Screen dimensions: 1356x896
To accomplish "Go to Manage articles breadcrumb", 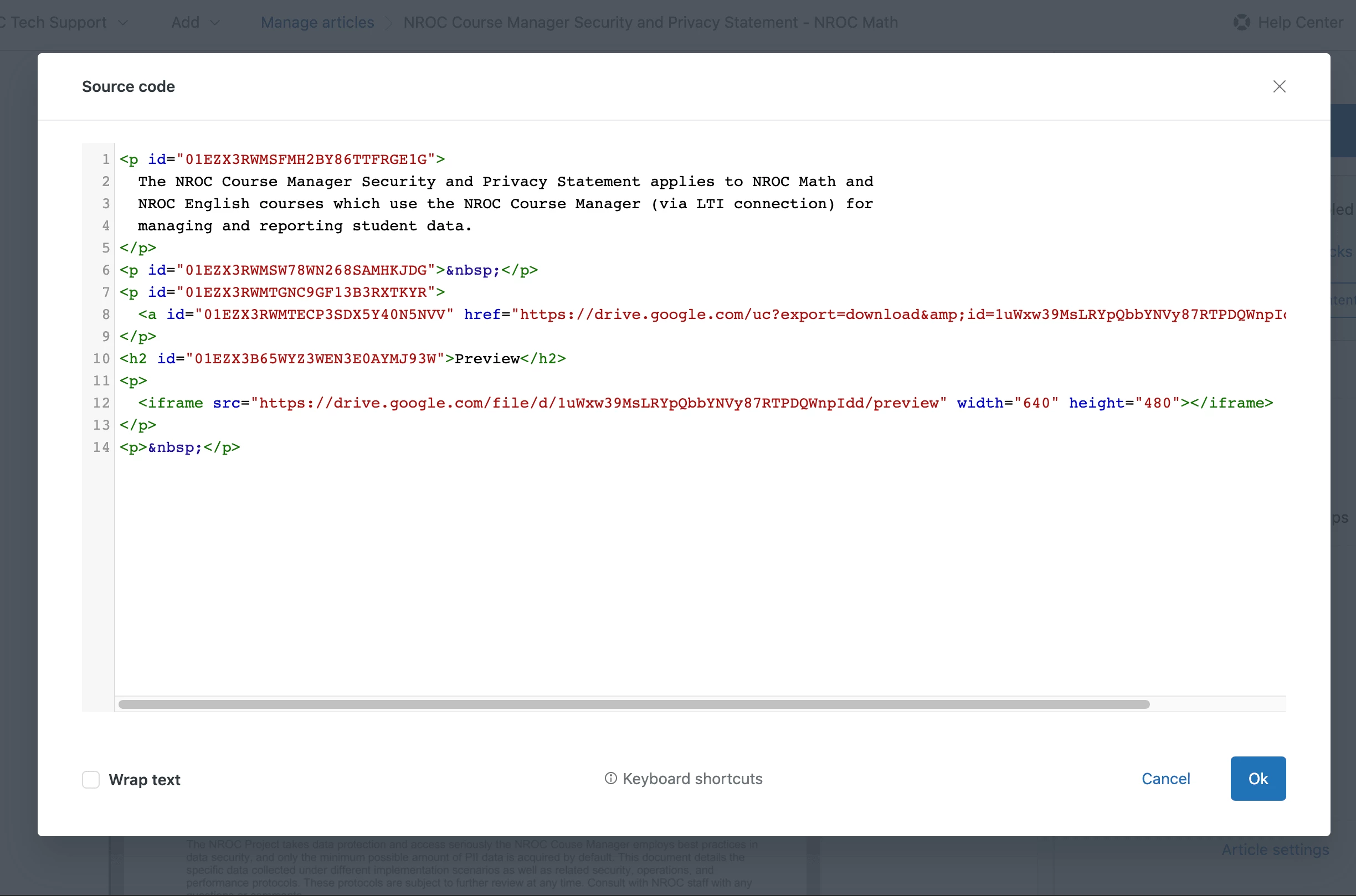I will (x=317, y=22).
